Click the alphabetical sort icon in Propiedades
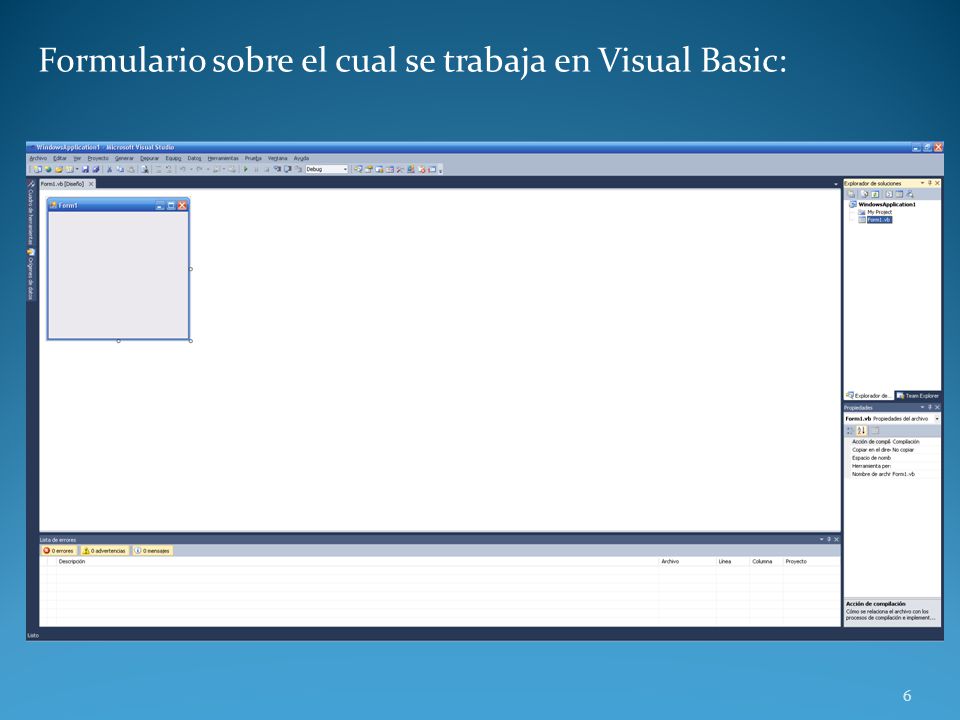The height and width of the screenshot is (720, 960). pos(861,430)
